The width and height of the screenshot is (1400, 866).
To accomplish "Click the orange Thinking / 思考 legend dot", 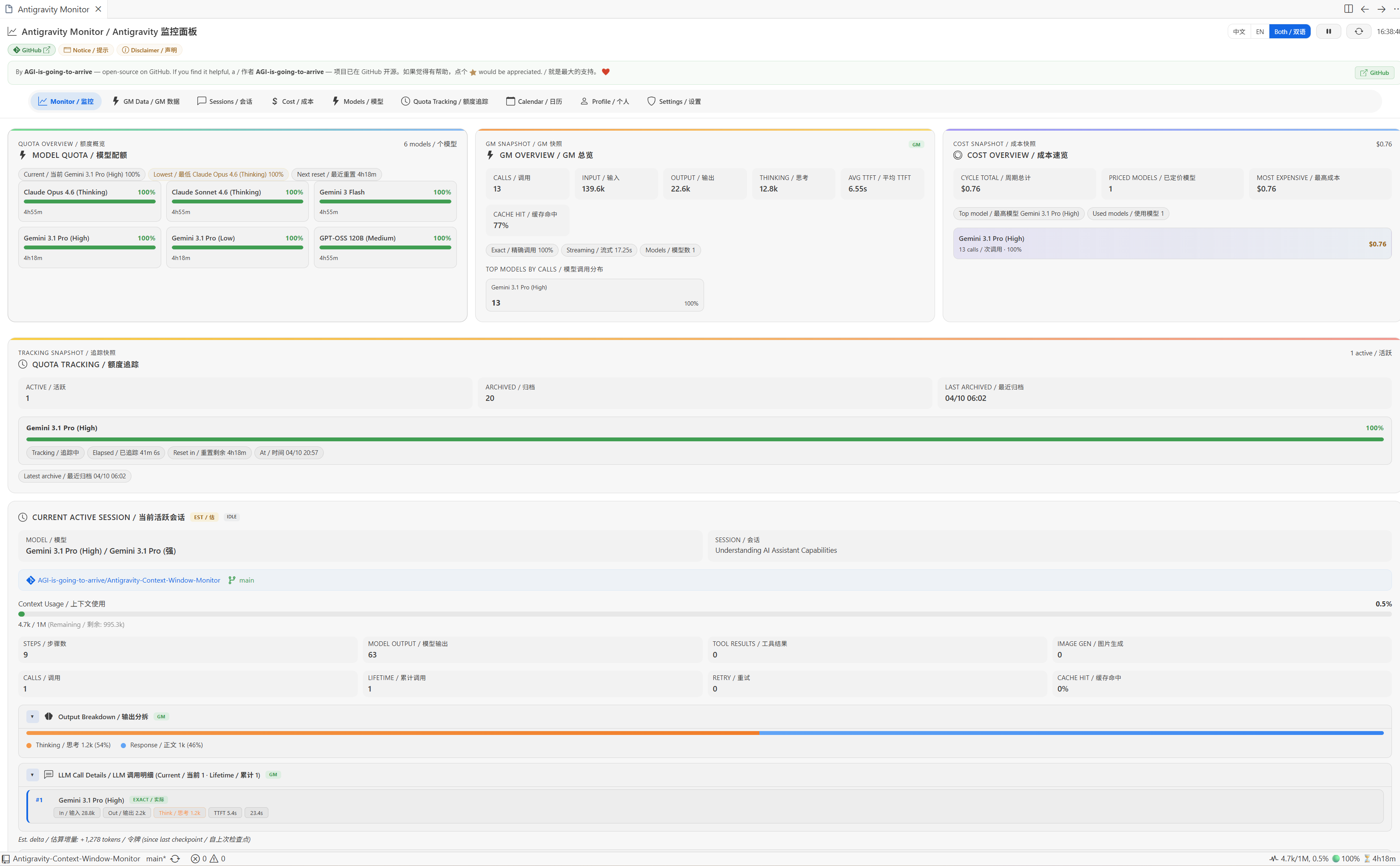I will (29, 746).
